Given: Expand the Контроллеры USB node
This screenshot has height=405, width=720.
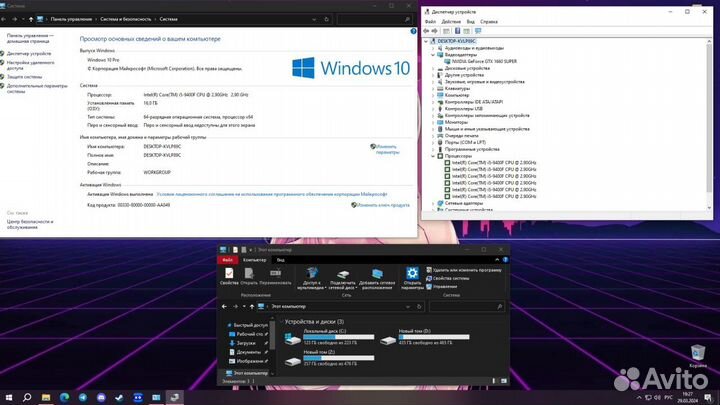Looking at the screenshot, I should (x=435, y=108).
